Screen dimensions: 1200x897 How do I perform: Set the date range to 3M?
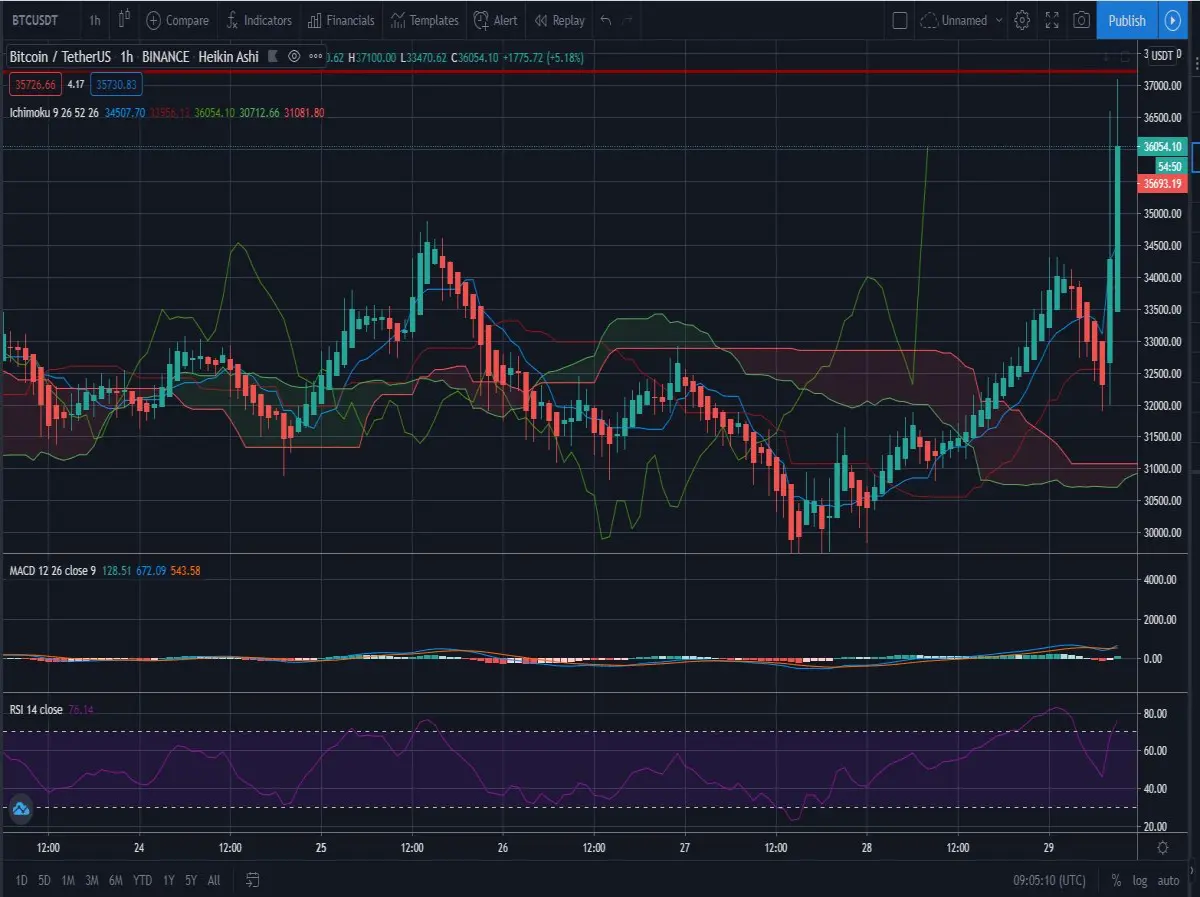[92, 880]
